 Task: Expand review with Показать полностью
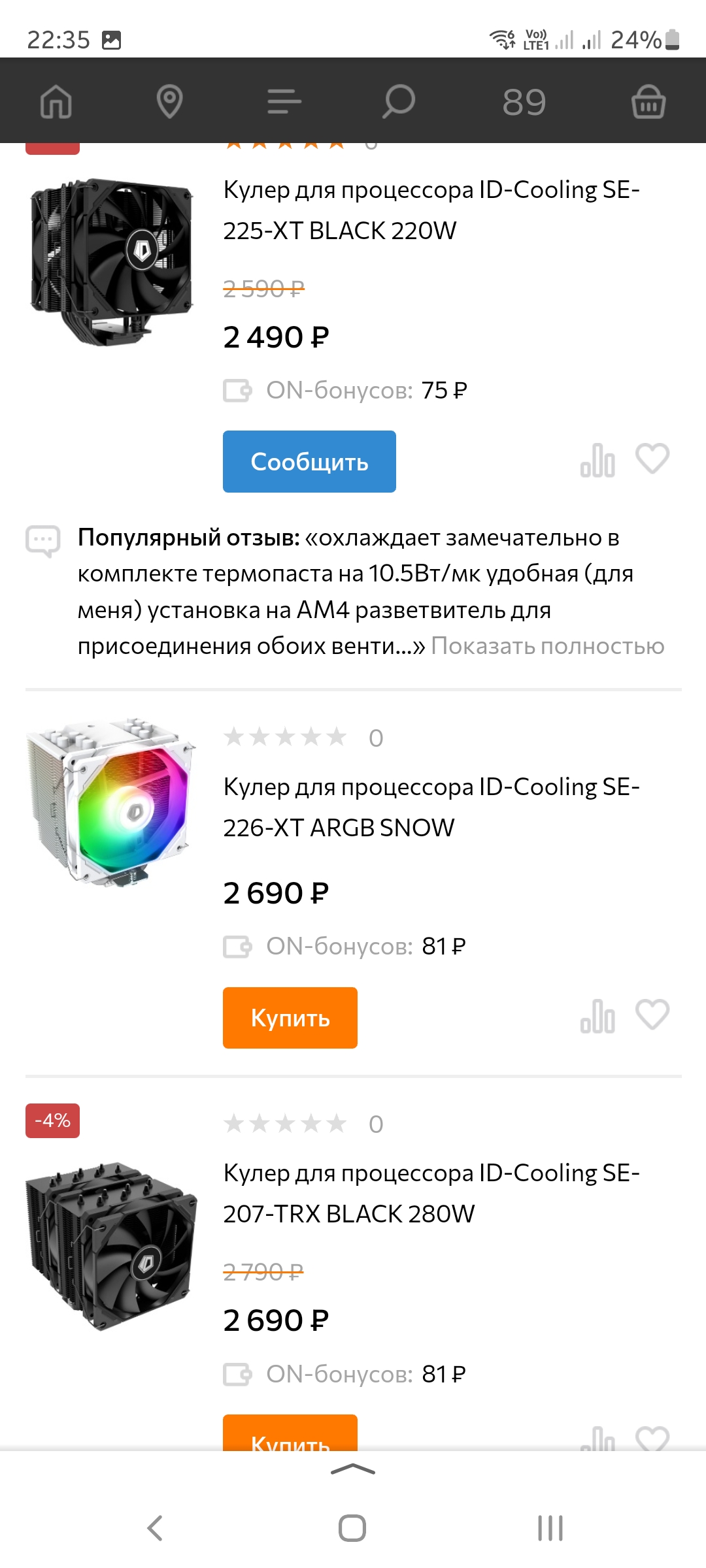click(548, 646)
